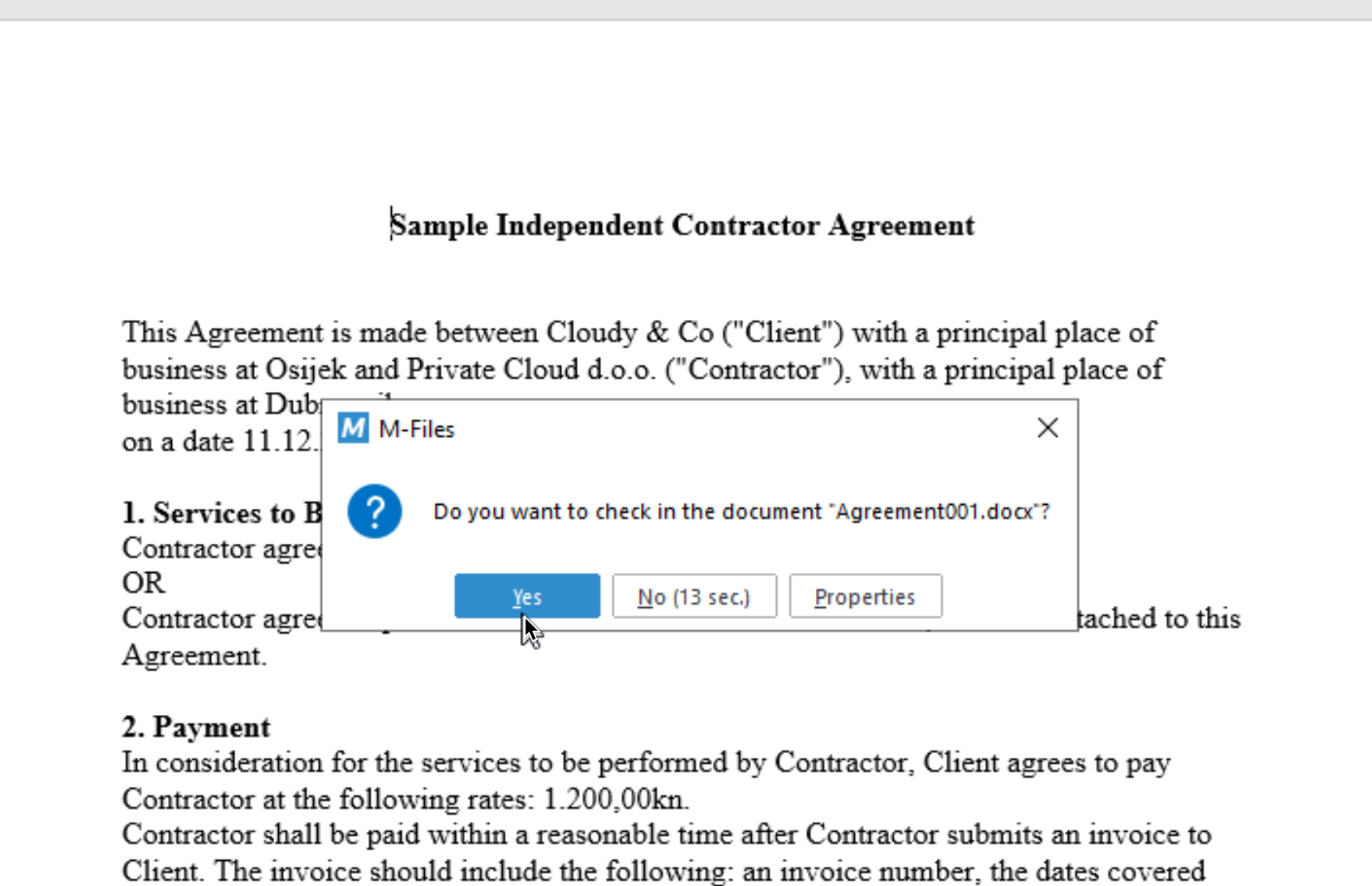Click the check-in question message text
This screenshot has width=1372, height=886.
pyautogui.click(x=741, y=511)
